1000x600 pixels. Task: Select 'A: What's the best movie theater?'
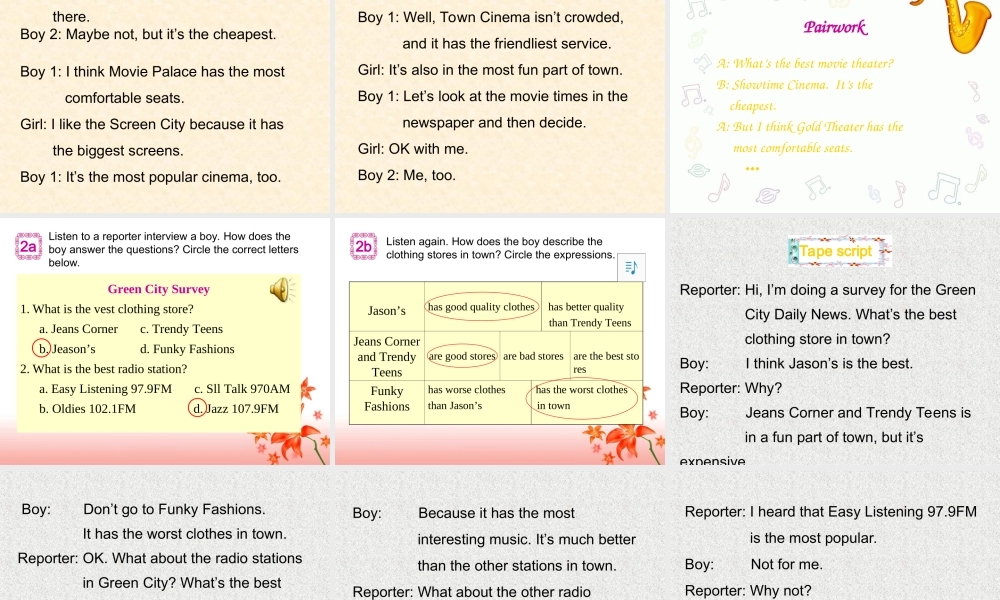click(805, 64)
